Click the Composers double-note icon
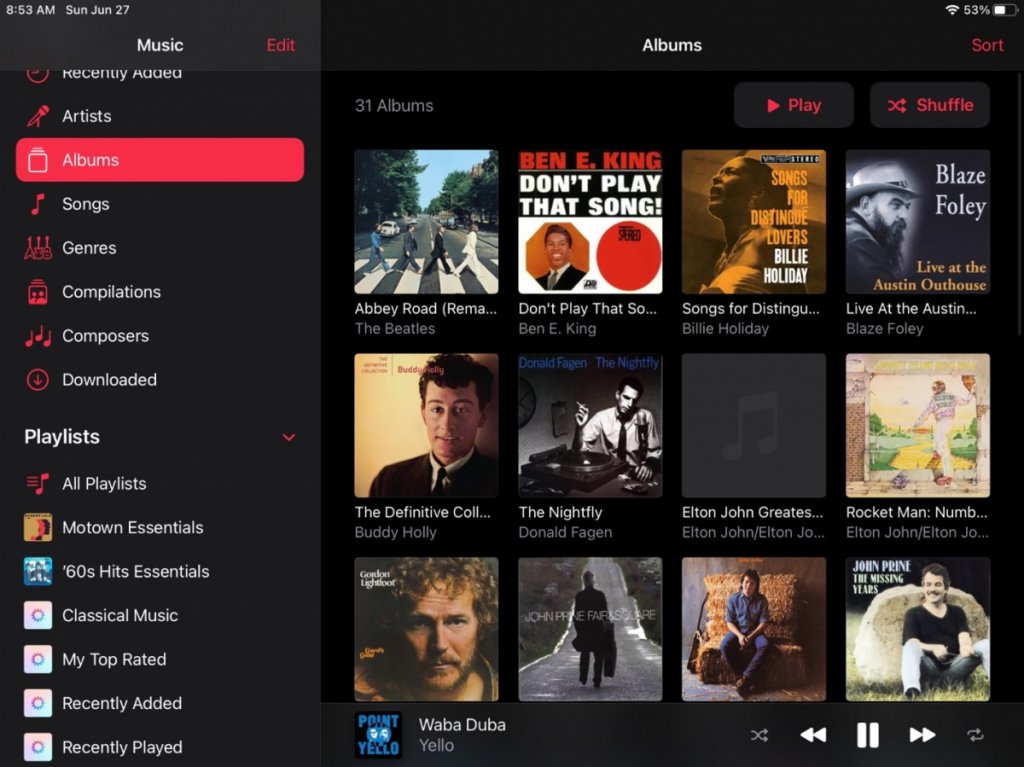This screenshot has height=767, width=1024. tap(38, 336)
